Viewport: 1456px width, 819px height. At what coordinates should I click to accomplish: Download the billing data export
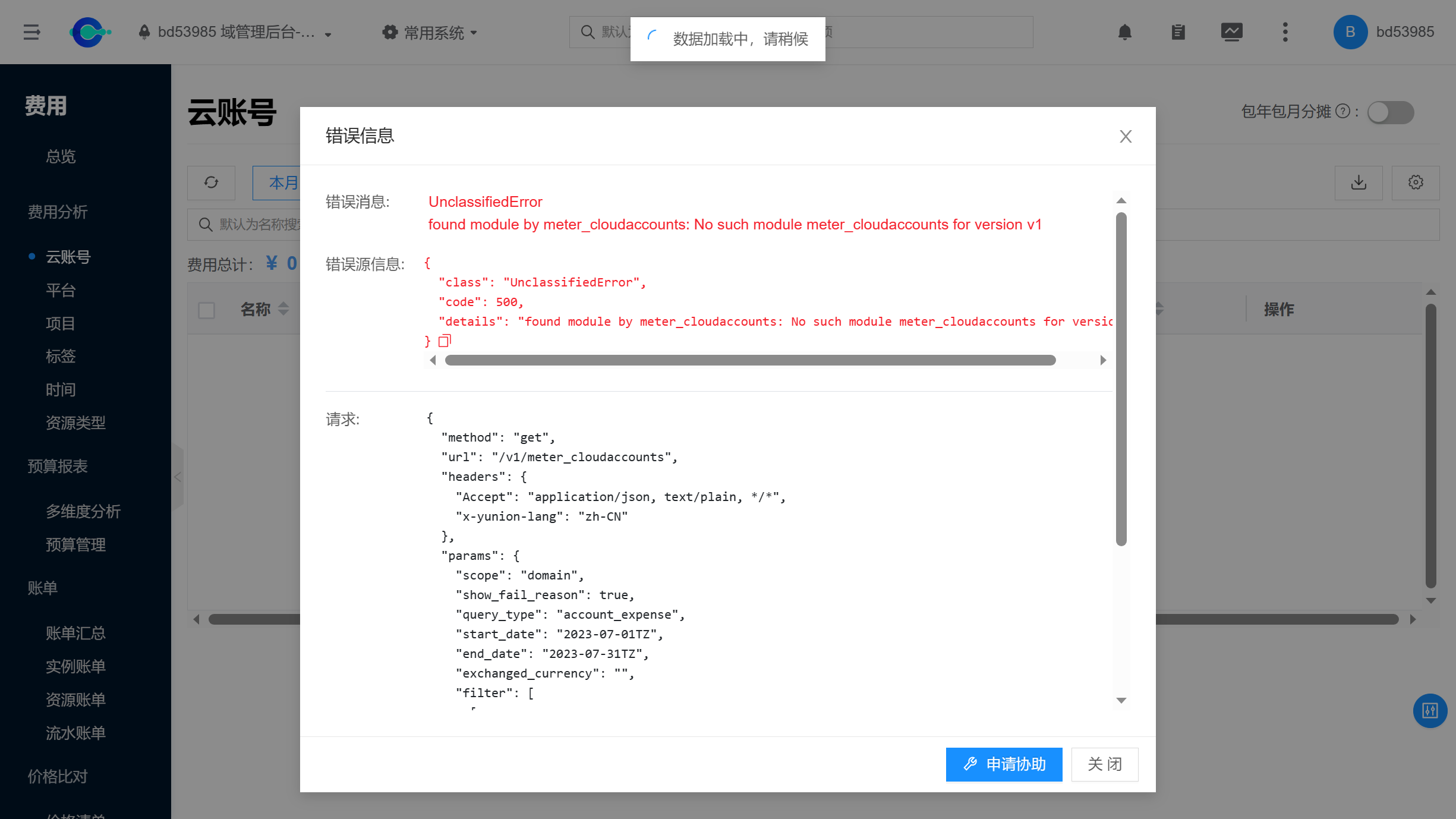1359,183
